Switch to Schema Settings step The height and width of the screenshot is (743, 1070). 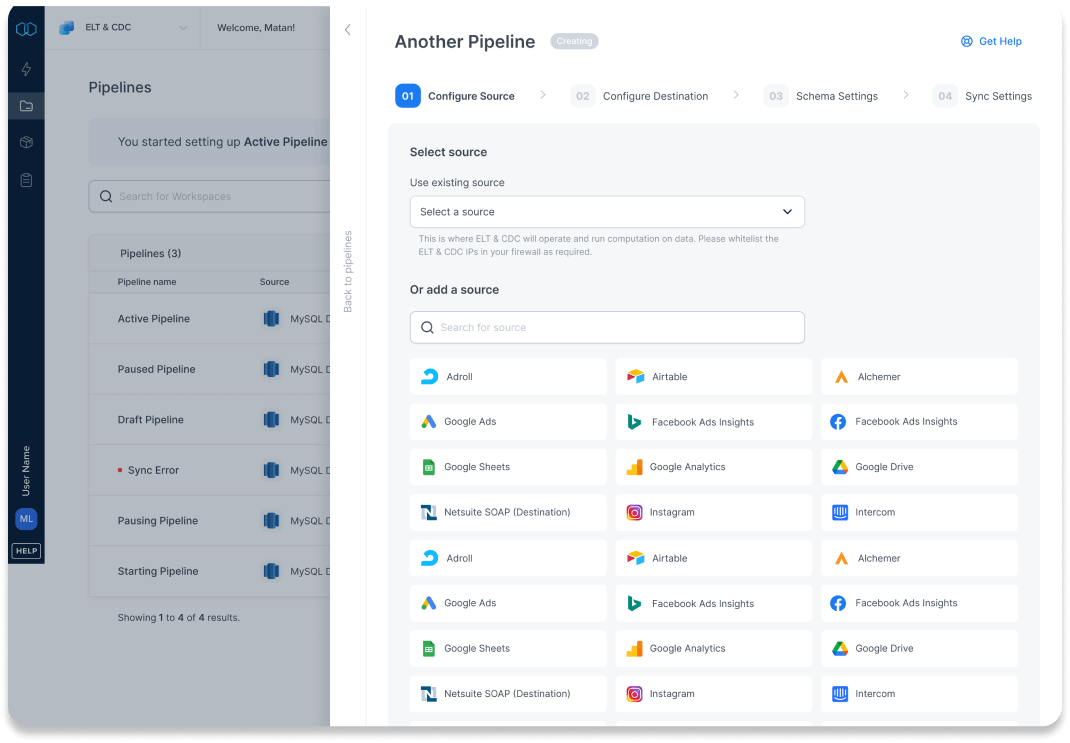pyautogui.click(x=822, y=96)
